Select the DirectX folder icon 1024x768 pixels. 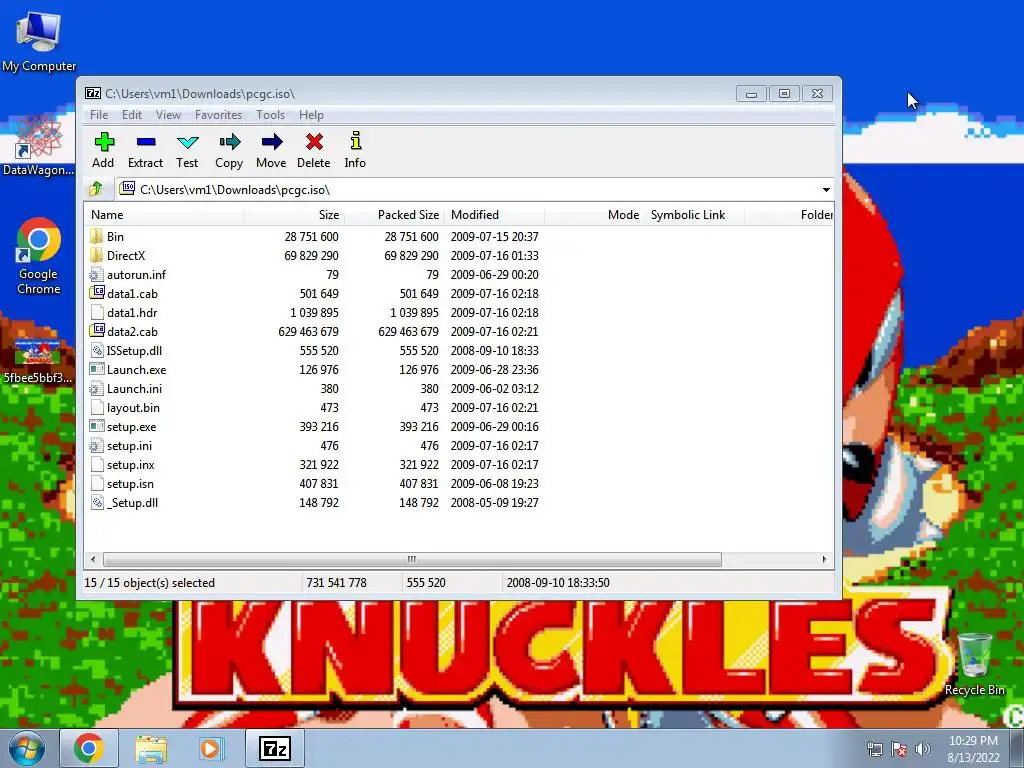coord(97,255)
